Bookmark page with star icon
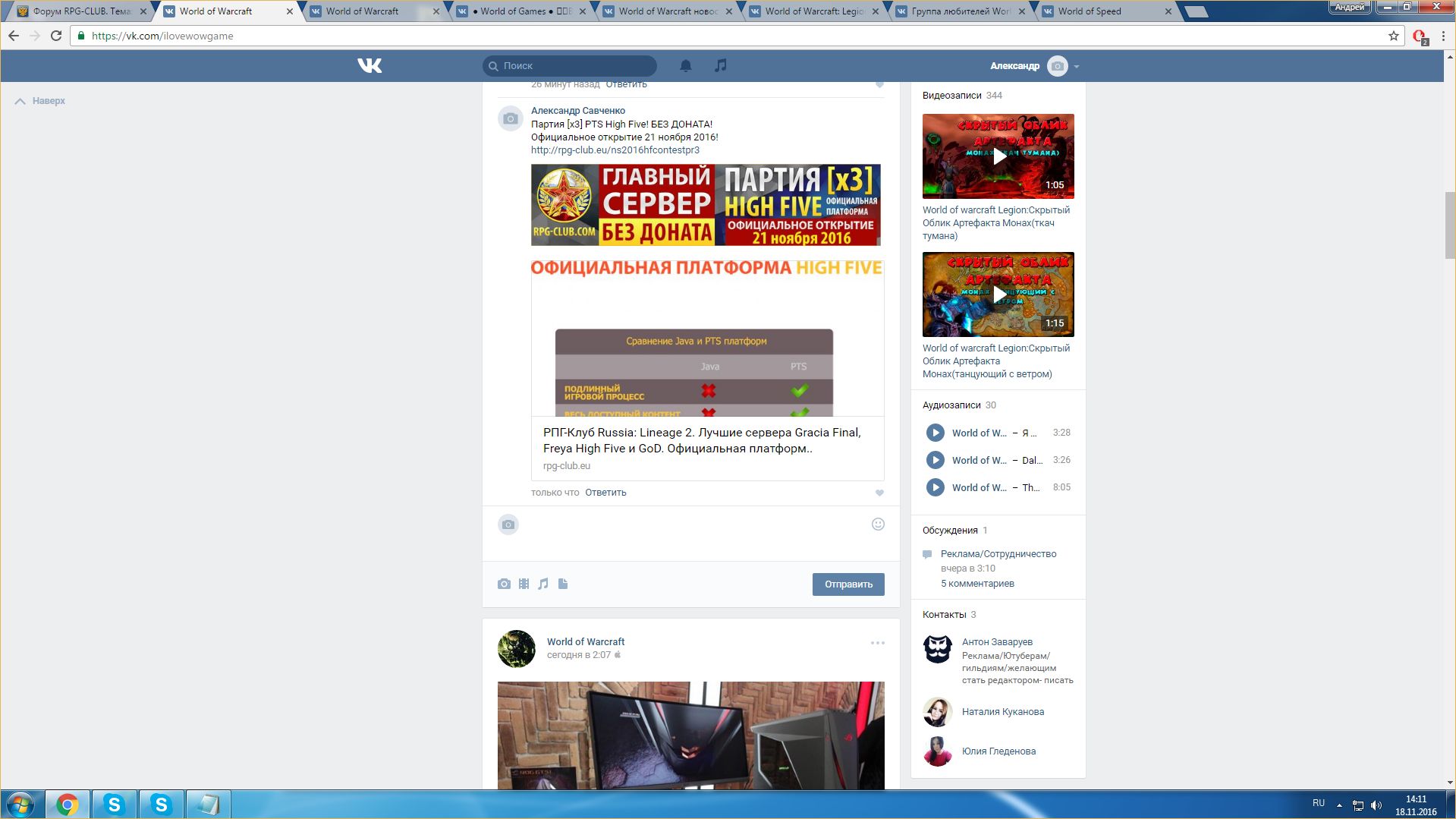The width and height of the screenshot is (1456, 819). (1394, 36)
